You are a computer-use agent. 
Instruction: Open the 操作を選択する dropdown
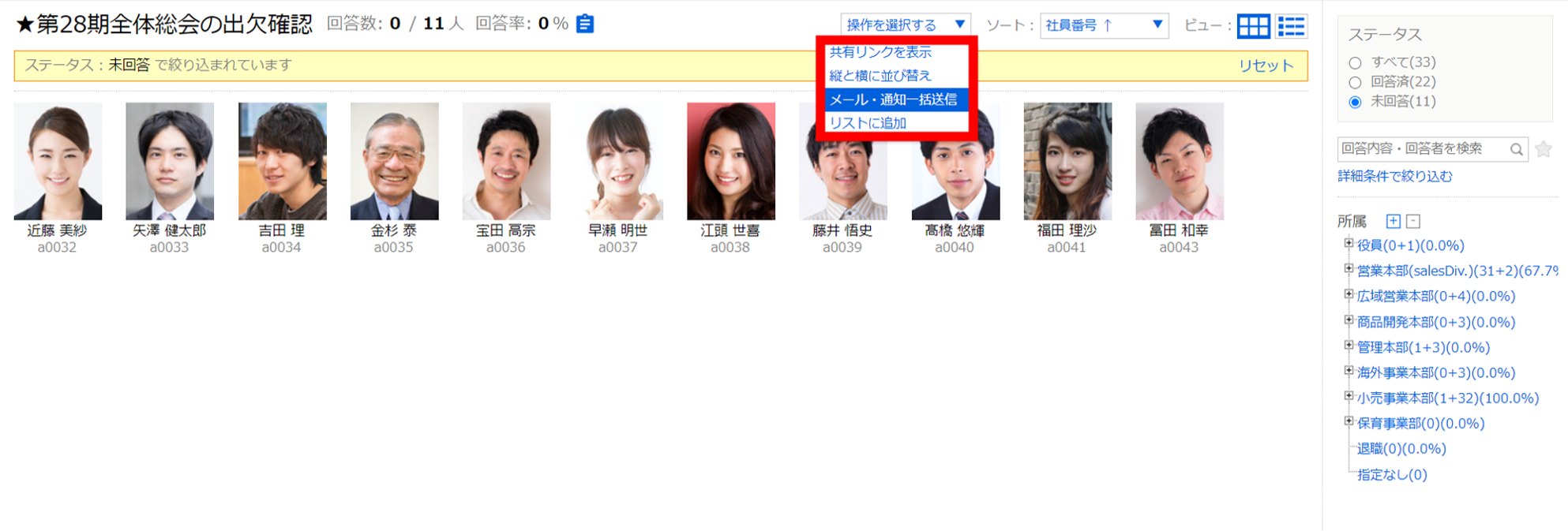tap(905, 25)
